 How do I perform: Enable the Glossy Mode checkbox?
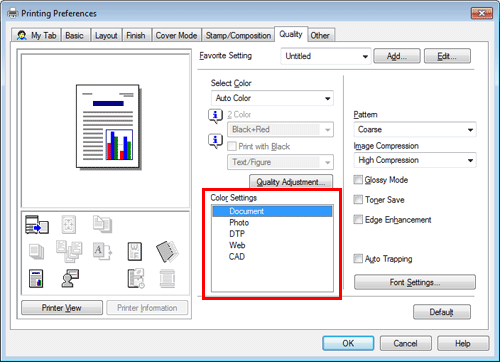point(358,180)
